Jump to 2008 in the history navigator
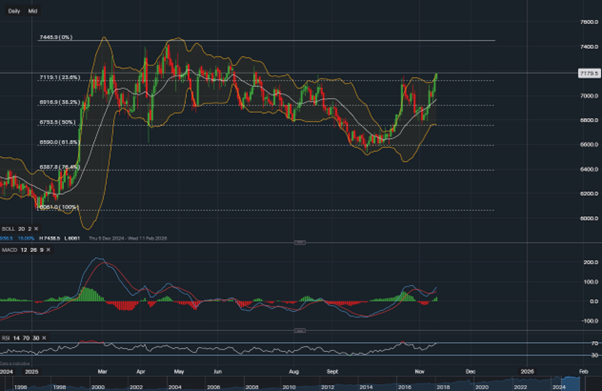The height and width of the screenshot is (391, 602). click(x=252, y=387)
